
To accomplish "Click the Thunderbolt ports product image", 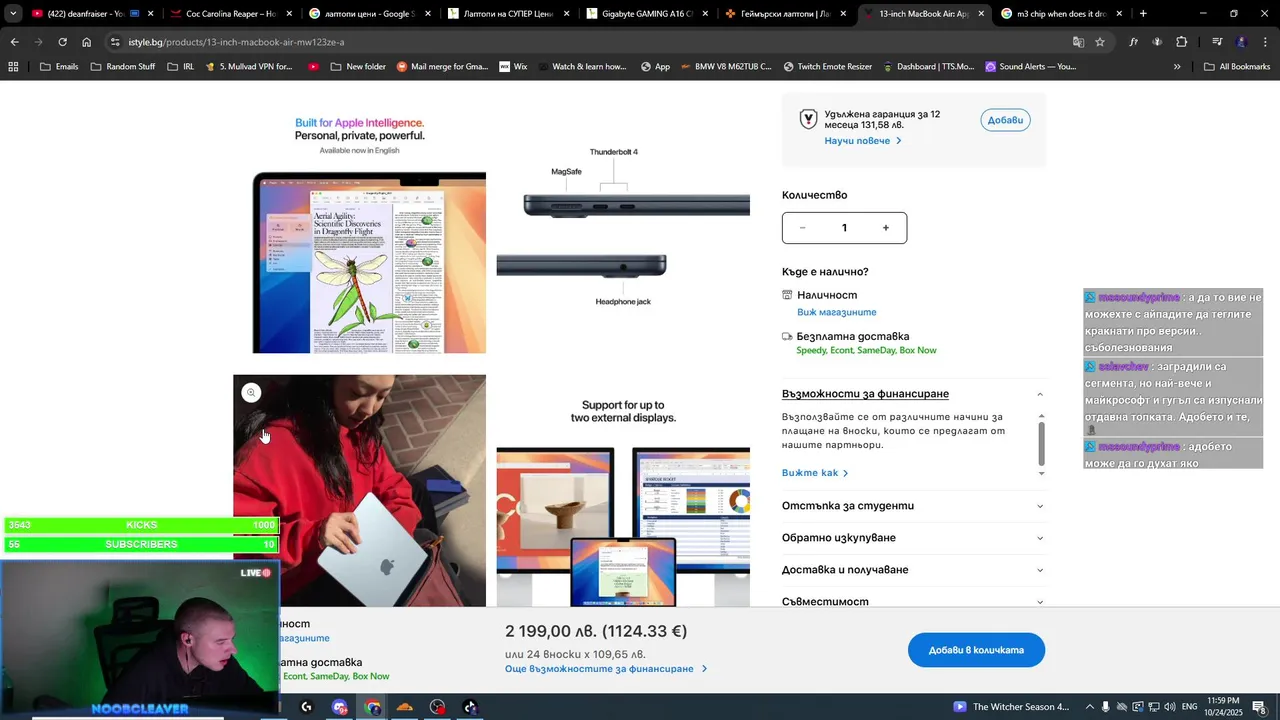I will pyautogui.click(x=623, y=229).
